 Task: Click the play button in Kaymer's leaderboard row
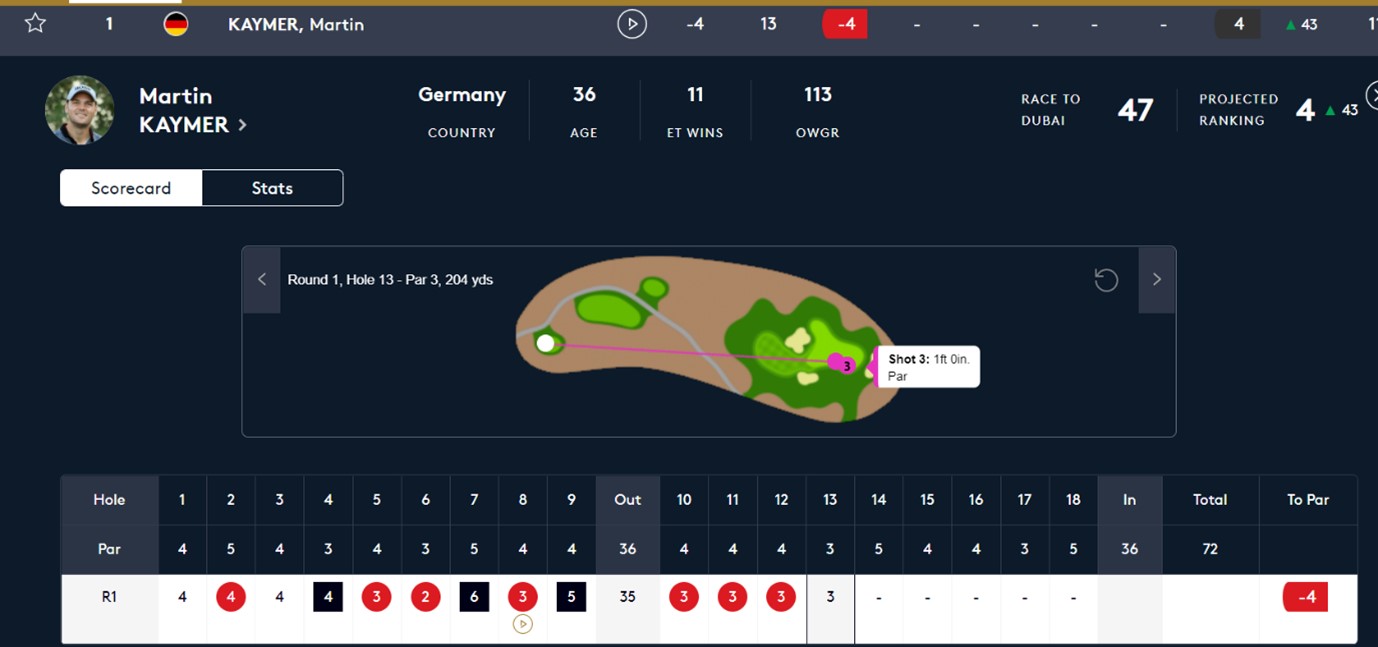click(631, 23)
